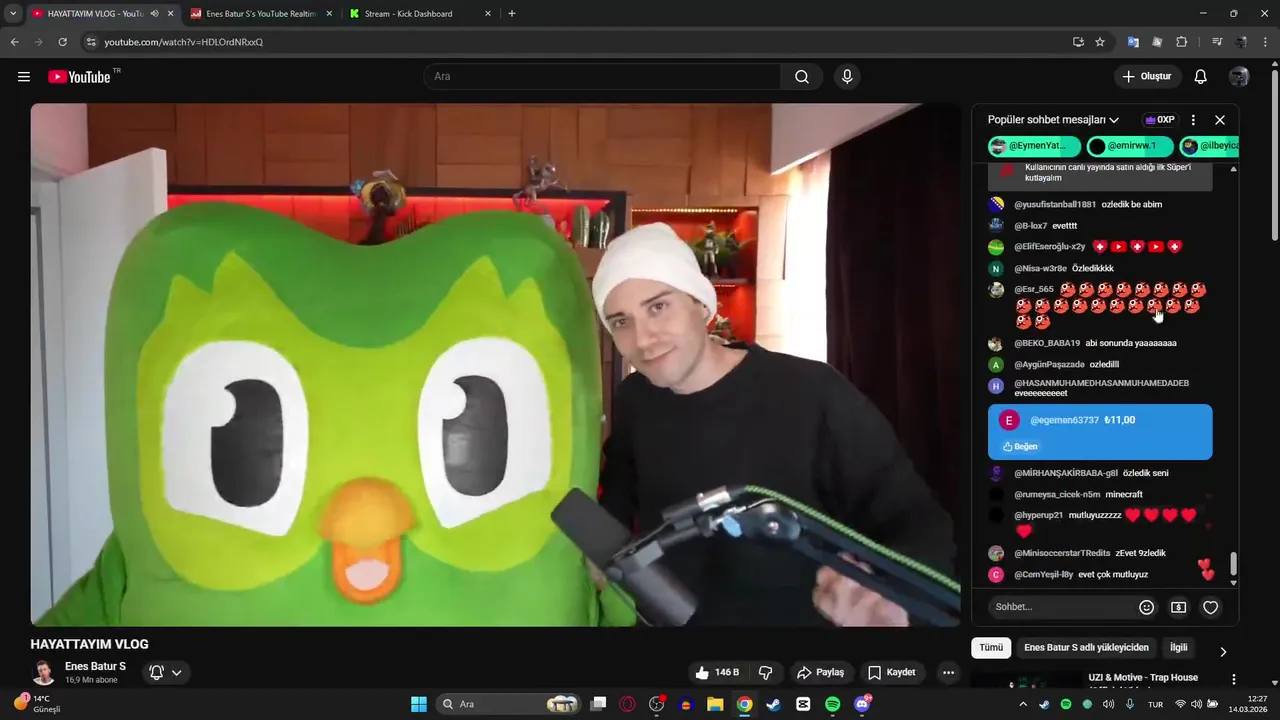Bookmark this page with the star
Screen dimensions: 1280x720
tap(1100, 42)
